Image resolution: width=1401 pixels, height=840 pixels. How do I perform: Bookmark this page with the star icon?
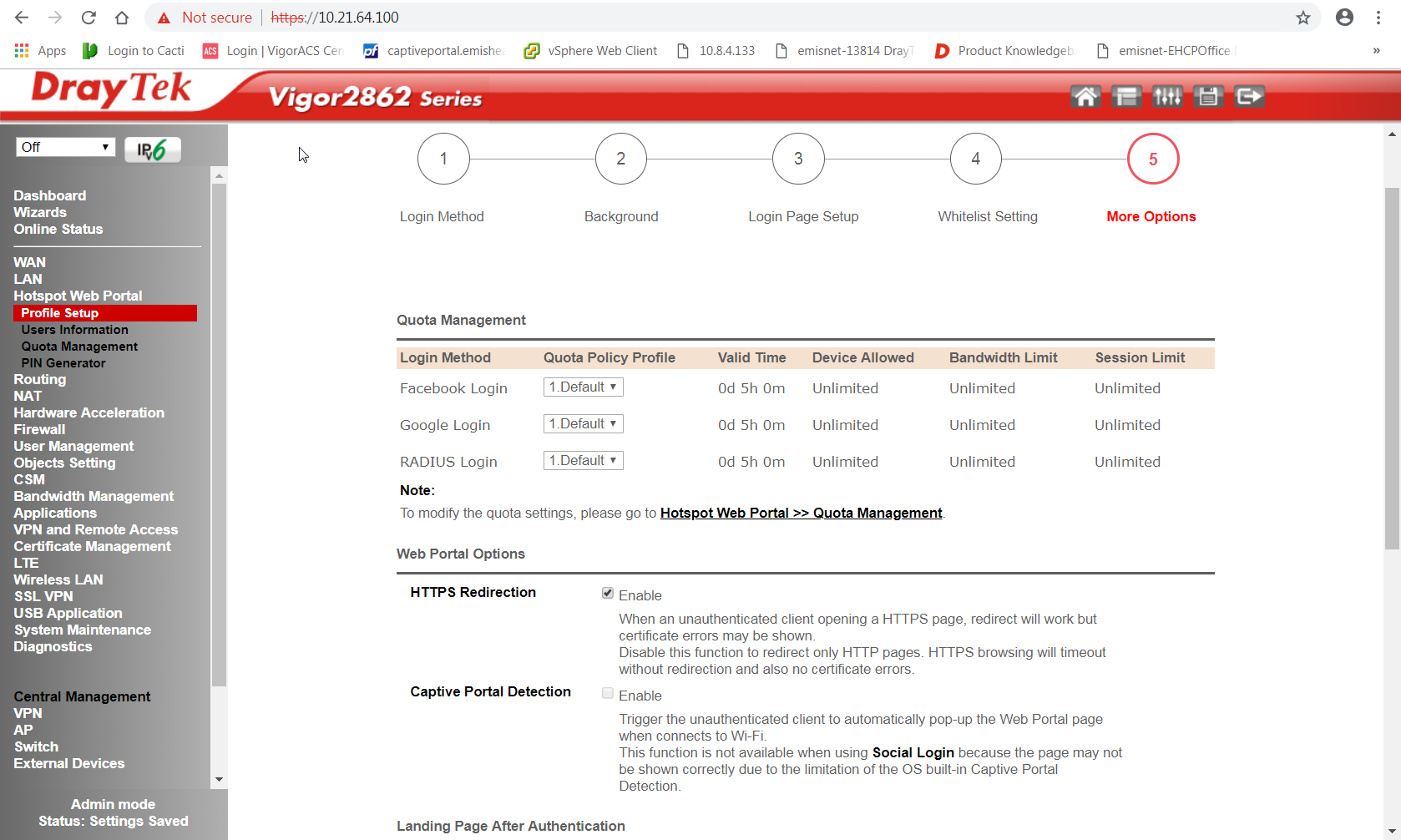[x=1302, y=18]
